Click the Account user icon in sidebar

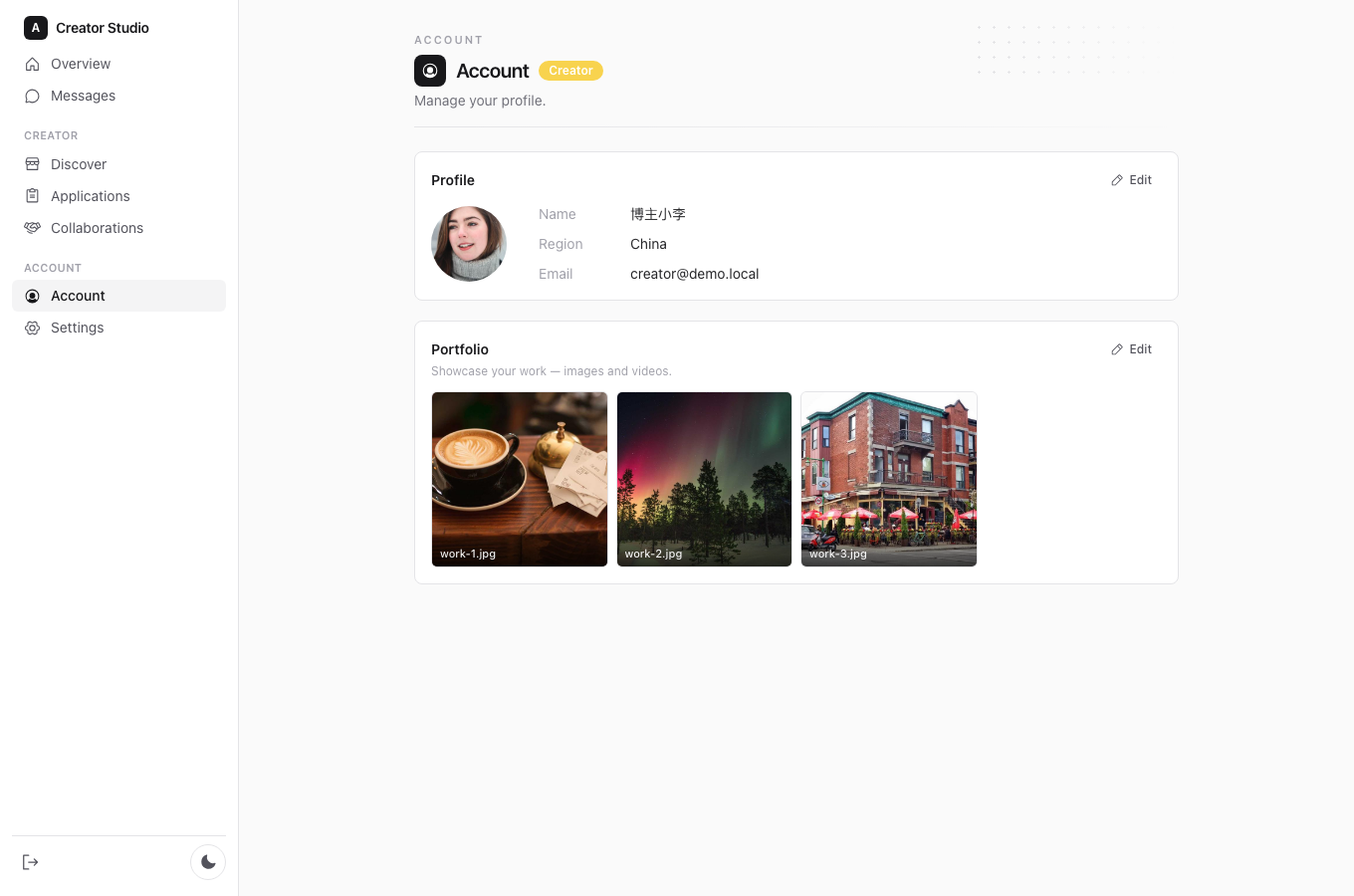pyautogui.click(x=32, y=296)
